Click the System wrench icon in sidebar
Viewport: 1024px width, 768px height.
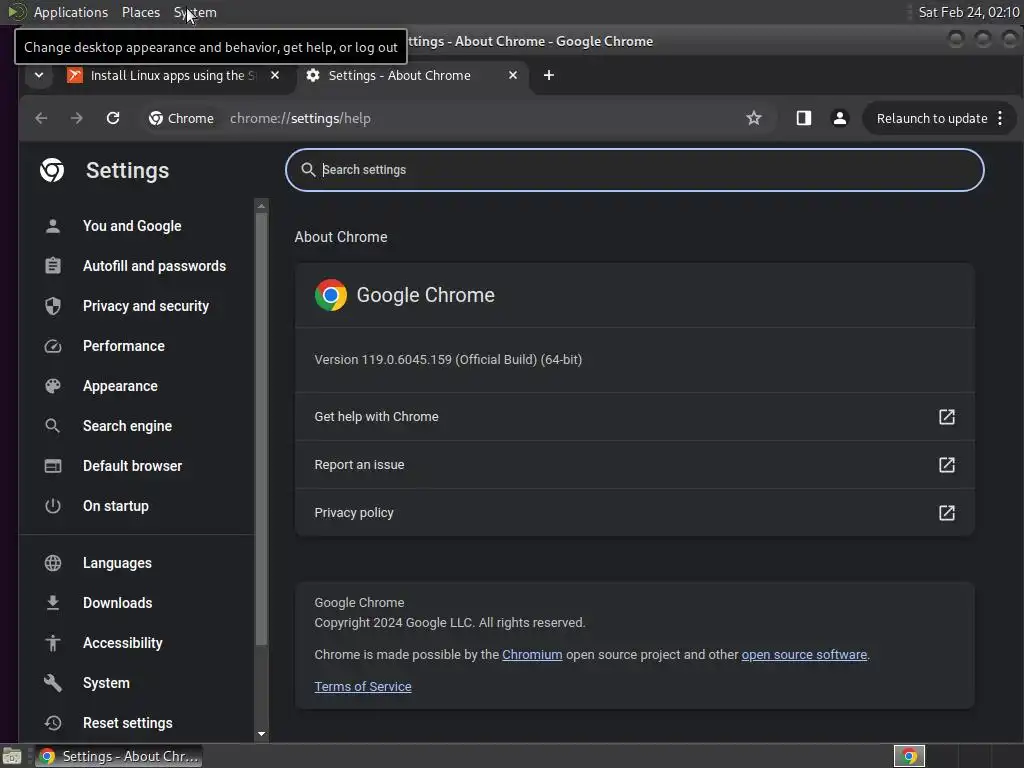[53, 683]
